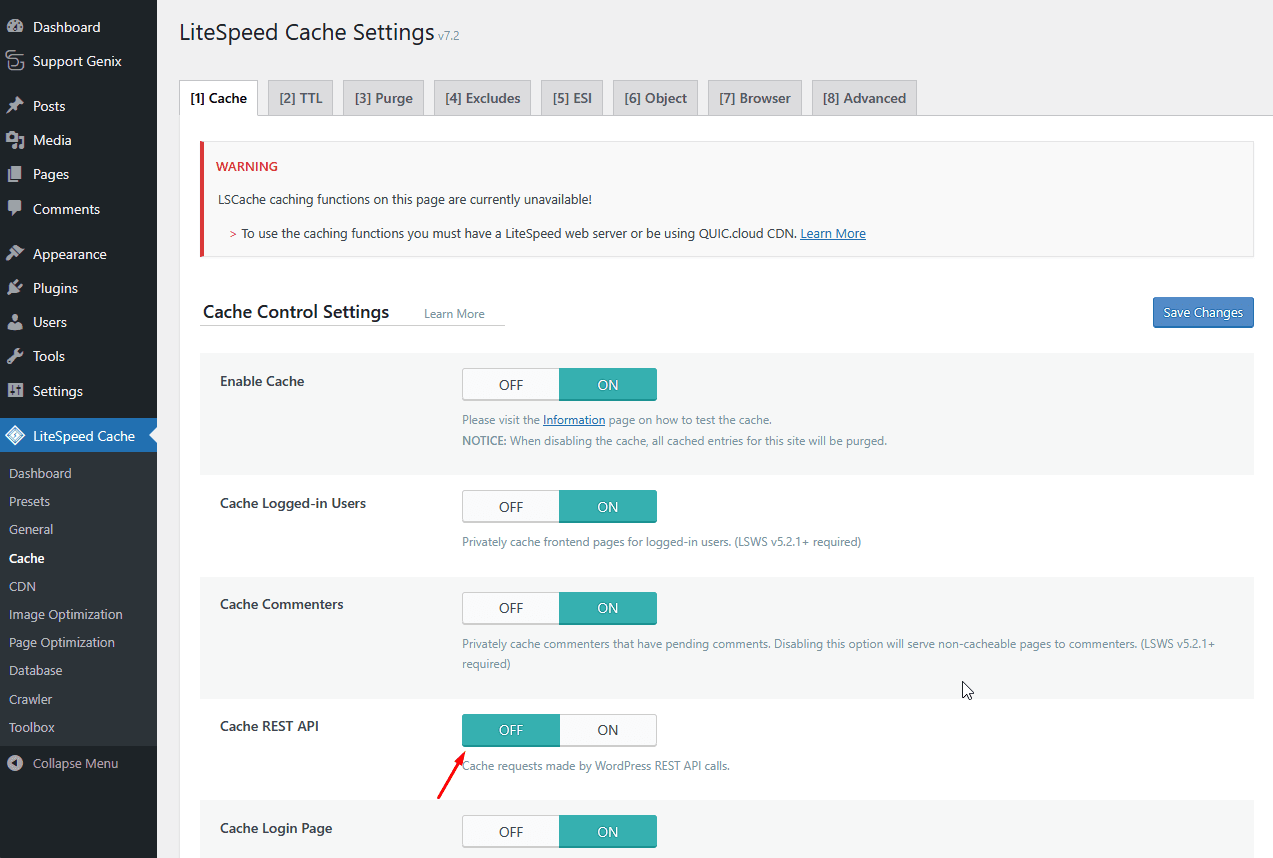Turn Cache REST API ON
1273x858 pixels.
608,730
